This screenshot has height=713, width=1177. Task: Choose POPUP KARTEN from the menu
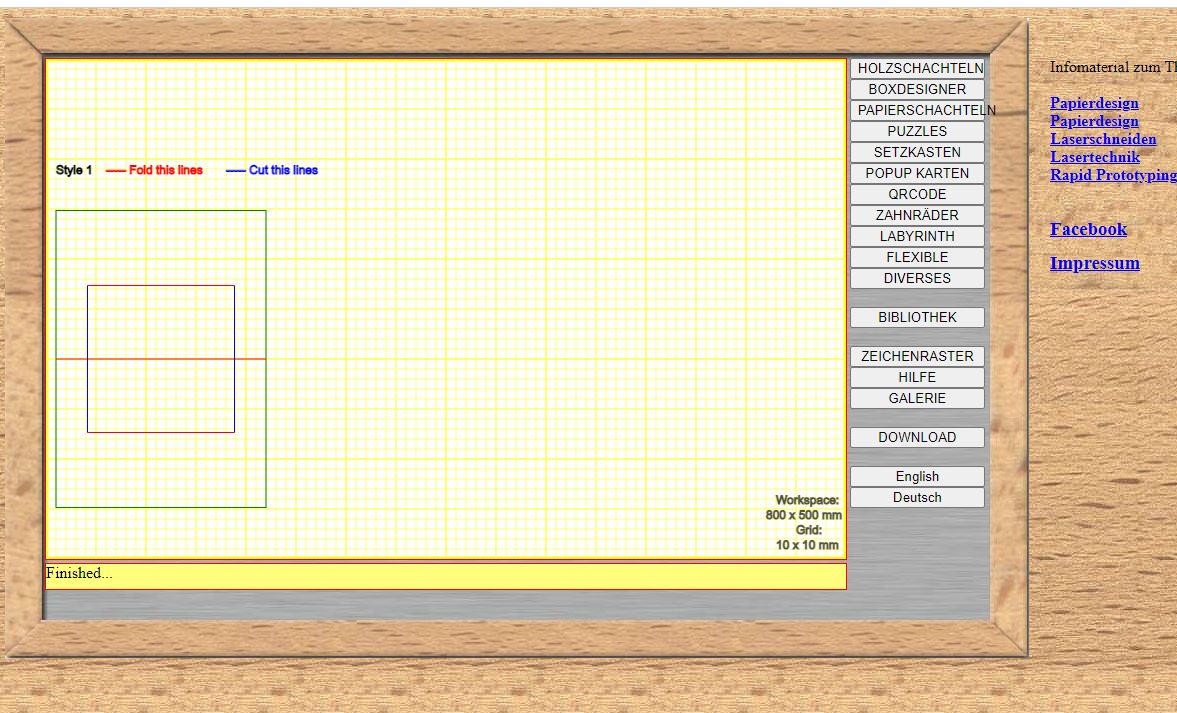click(x=917, y=173)
